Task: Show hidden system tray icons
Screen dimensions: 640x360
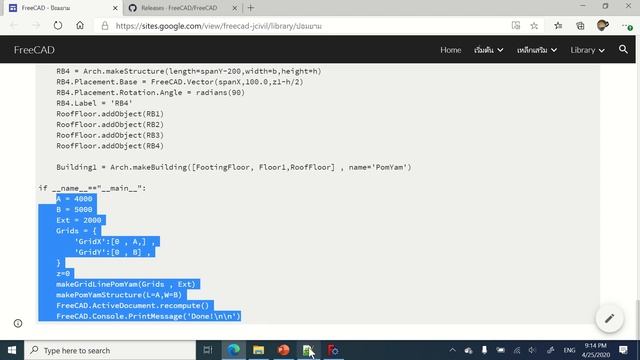Action: (x=452, y=350)
